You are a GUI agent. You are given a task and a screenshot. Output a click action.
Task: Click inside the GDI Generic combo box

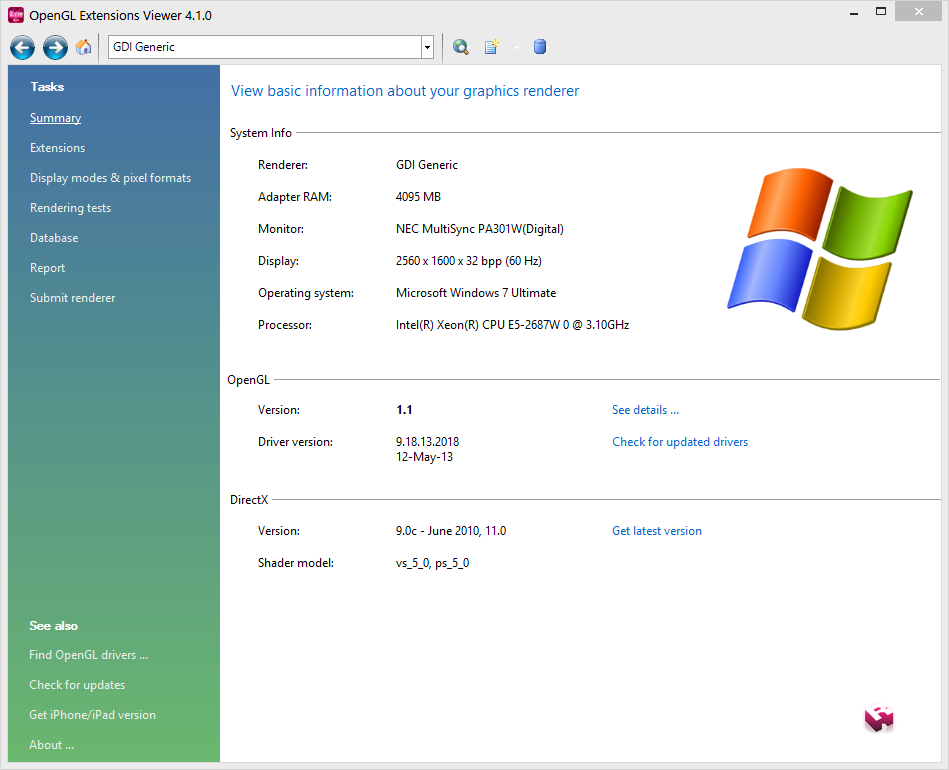(265, 47)
